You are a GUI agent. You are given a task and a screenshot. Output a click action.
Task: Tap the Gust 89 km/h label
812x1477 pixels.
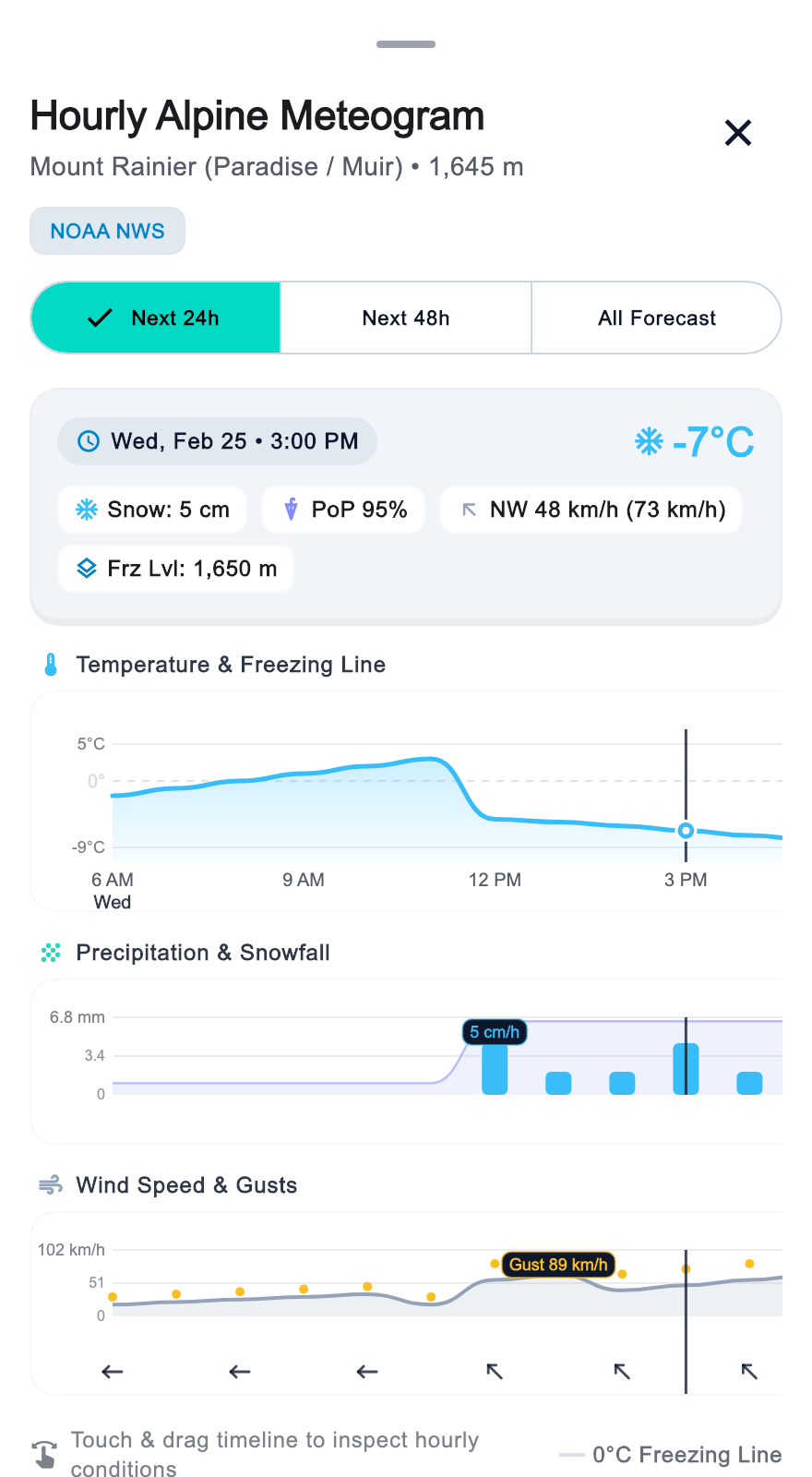pyautogui.click(x=558, y=1265)
